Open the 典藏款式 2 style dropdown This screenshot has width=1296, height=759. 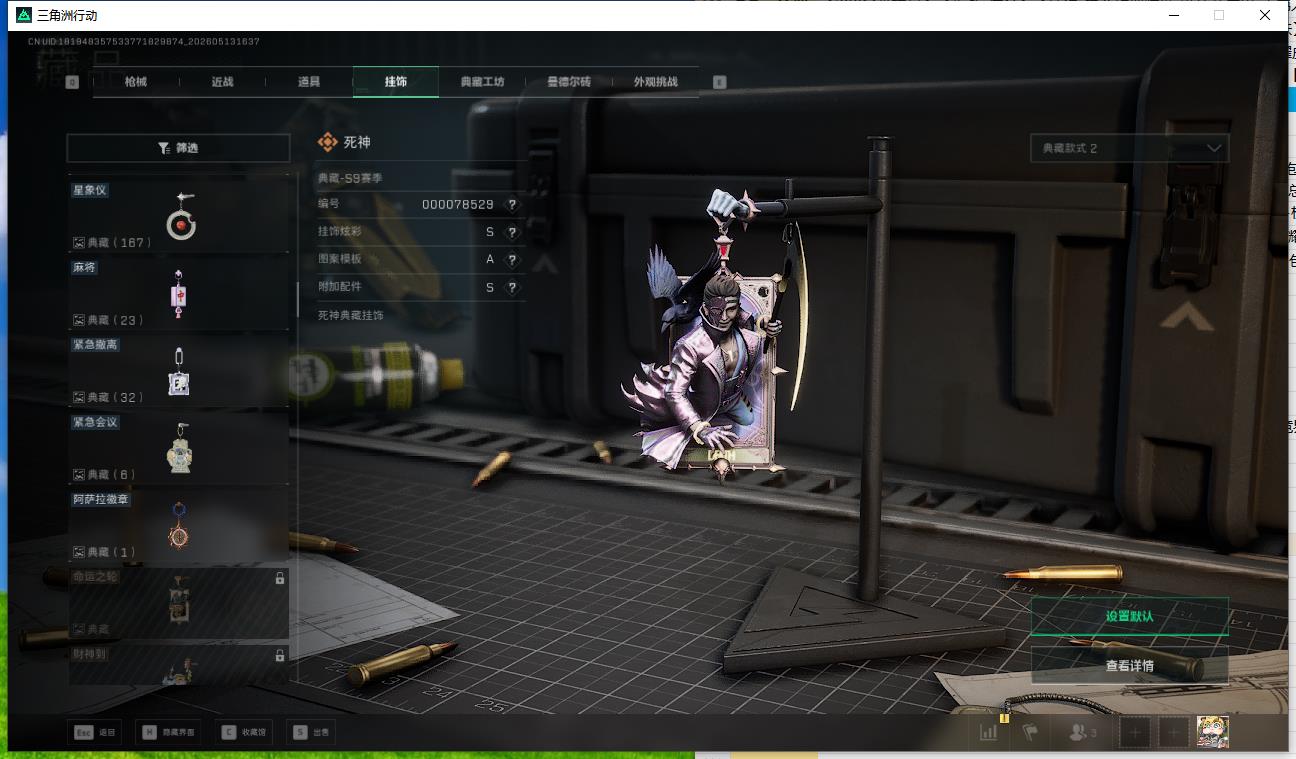(1130, 148)
